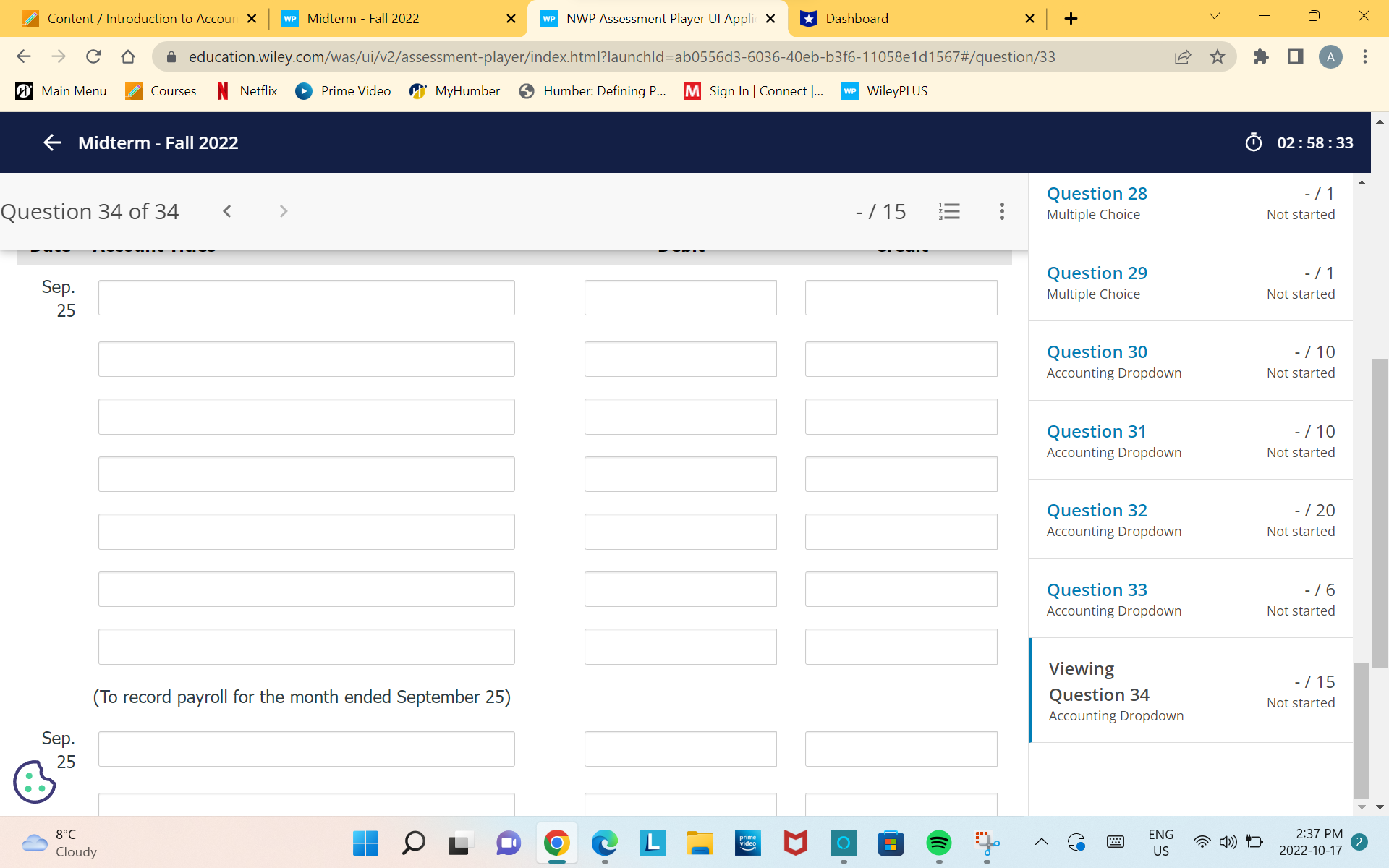
Task: Launch Spotify from the taskbar
Action: (x=938, y=843)
